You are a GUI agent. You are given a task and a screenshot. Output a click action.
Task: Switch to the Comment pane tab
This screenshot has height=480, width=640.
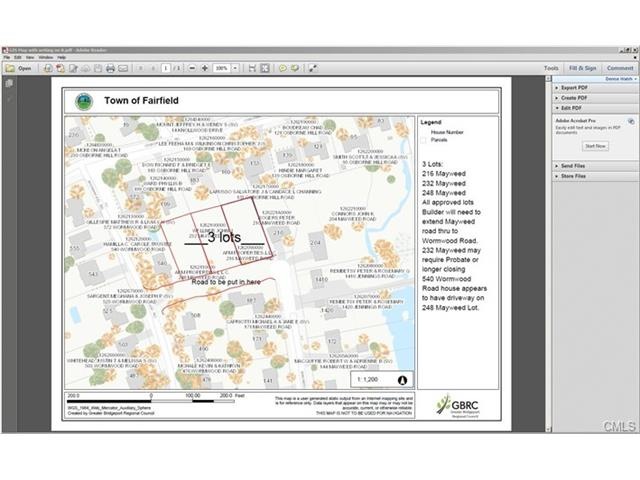pyautogui.click(x=619, y=68)
